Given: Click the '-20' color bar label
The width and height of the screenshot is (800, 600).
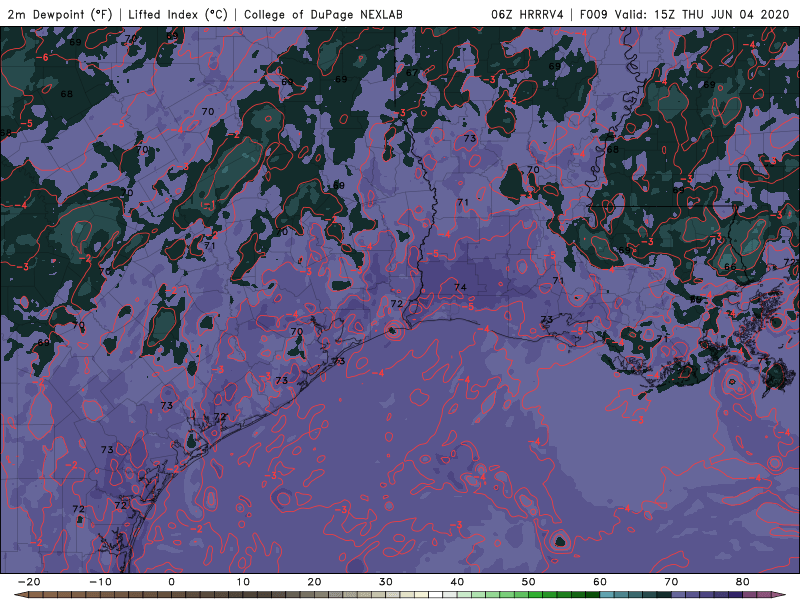Looking at the screenshot, I should (x=29, y=582).
